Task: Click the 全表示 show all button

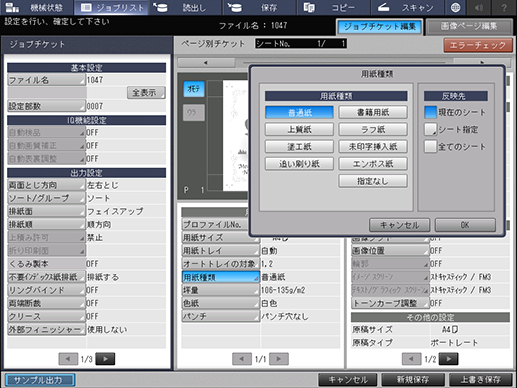Action: [x=146, y=92]
